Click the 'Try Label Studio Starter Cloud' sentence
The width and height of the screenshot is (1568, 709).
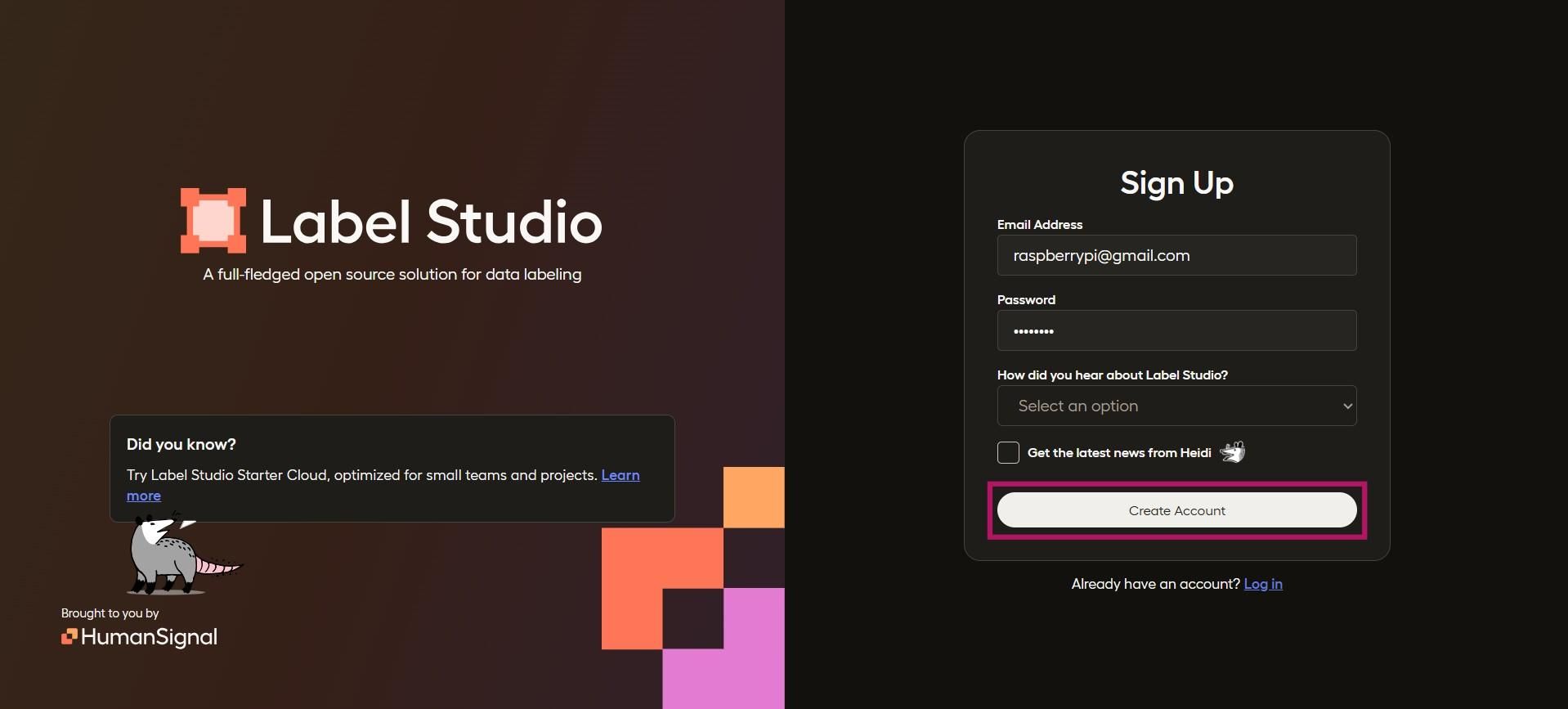click(x=361, y=475)
